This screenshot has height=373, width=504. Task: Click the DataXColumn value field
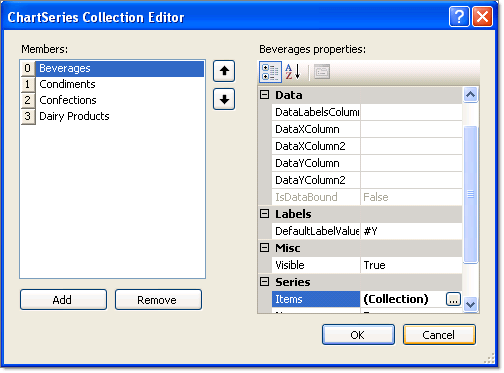click(411, 129)
